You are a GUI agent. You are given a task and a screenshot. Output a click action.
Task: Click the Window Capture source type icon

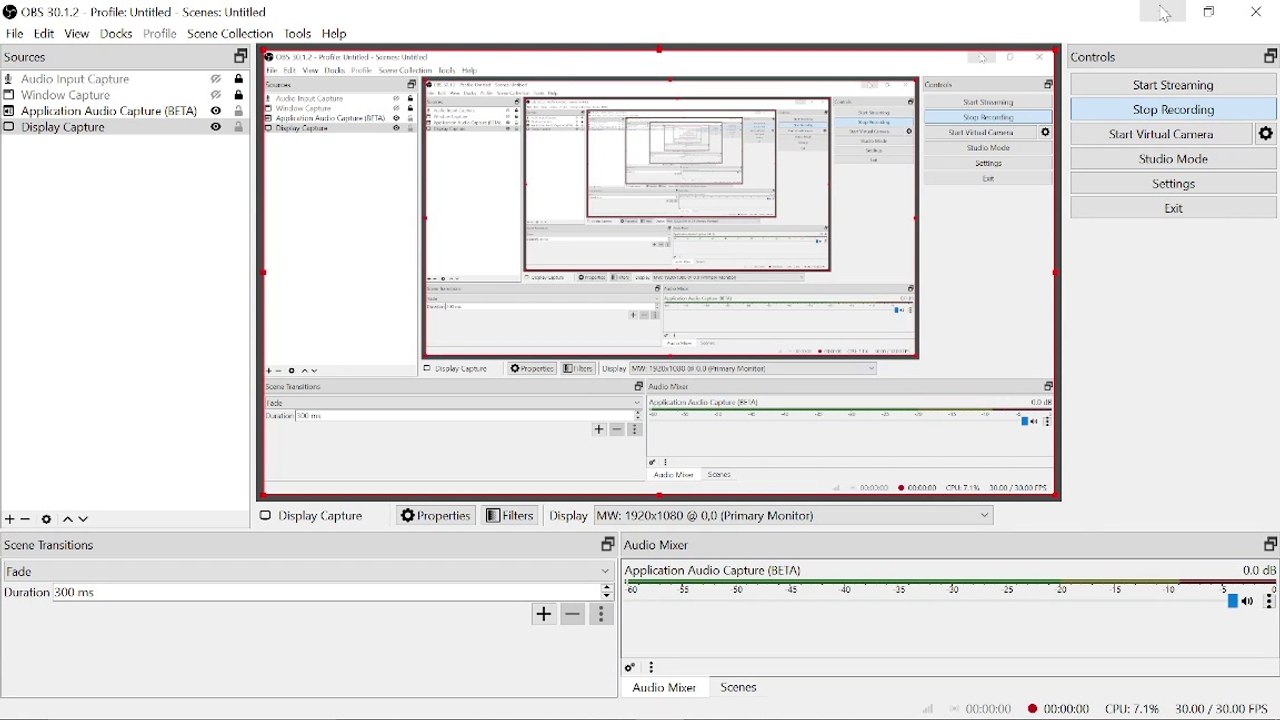(x=9, y=95)
